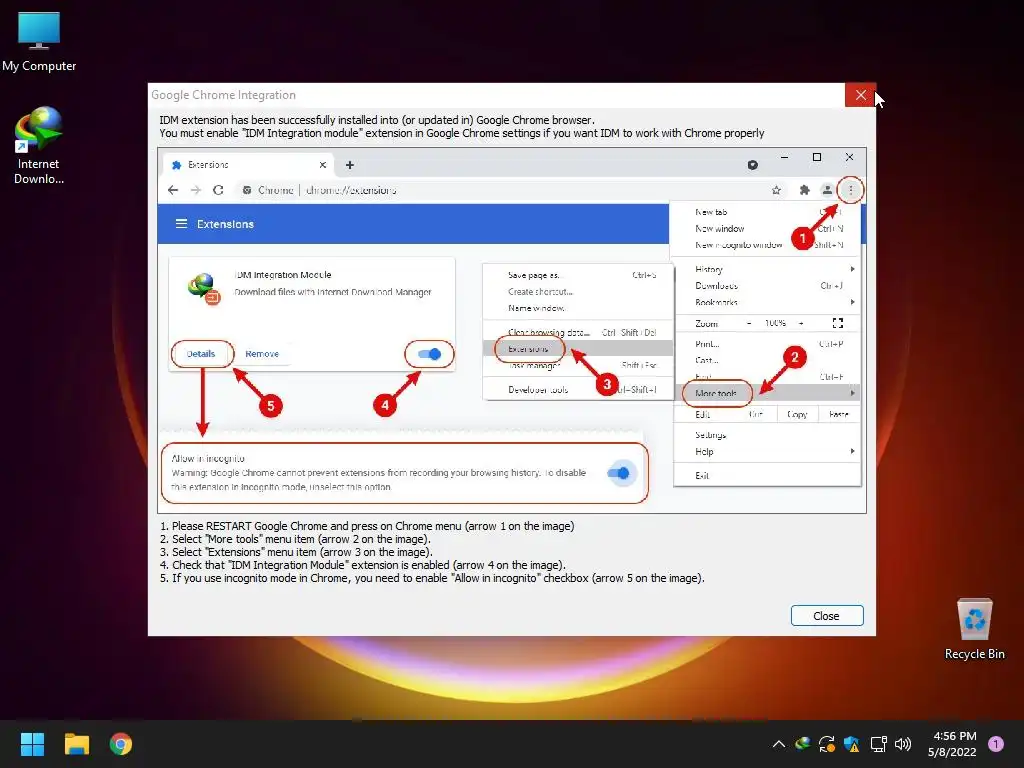Open the Windows Start menu
Viewport: 1024px width, 768px height.
pos(32,744)
